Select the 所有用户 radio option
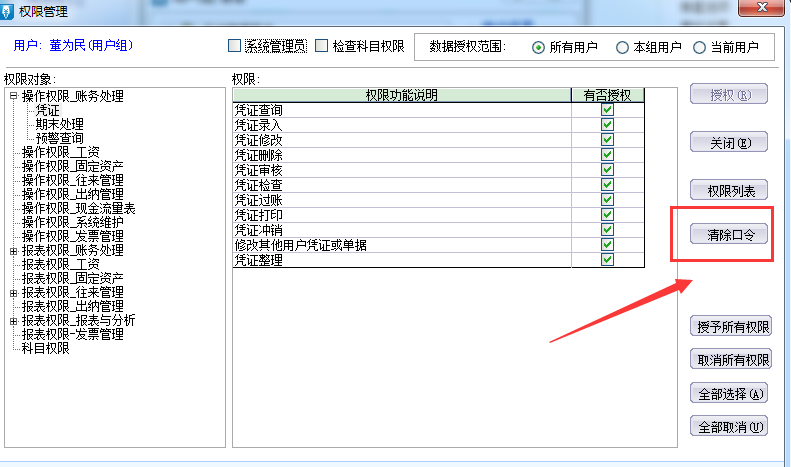The width and height of the screenshot is (791, 467). tap(539, 47)
